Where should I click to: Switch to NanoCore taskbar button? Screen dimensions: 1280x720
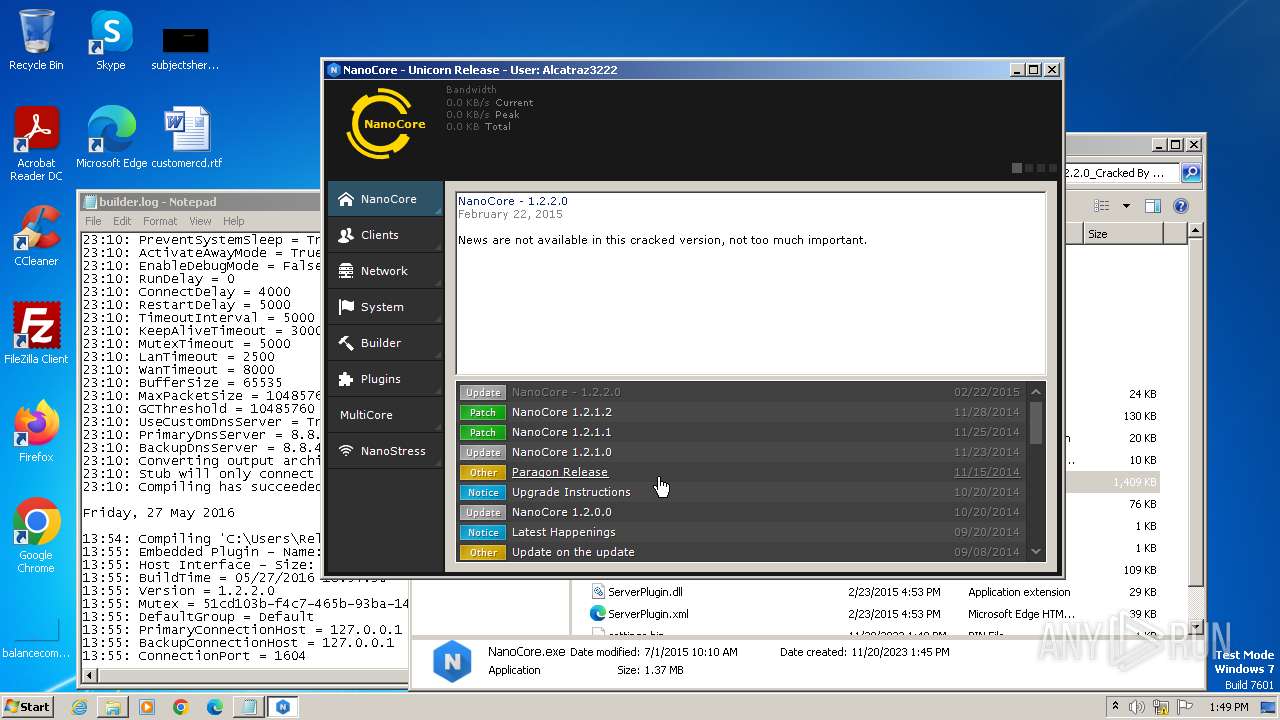pos(283,707)
